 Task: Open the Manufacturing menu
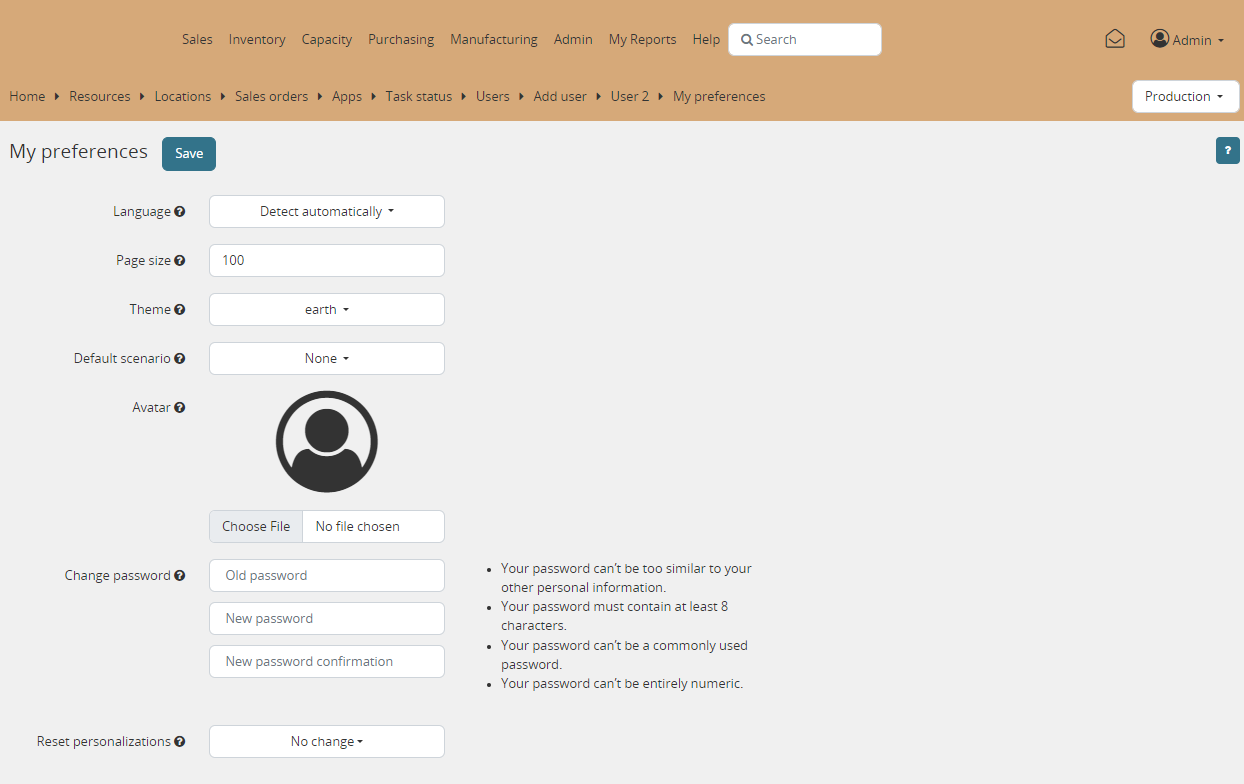[x=494, y=39]
